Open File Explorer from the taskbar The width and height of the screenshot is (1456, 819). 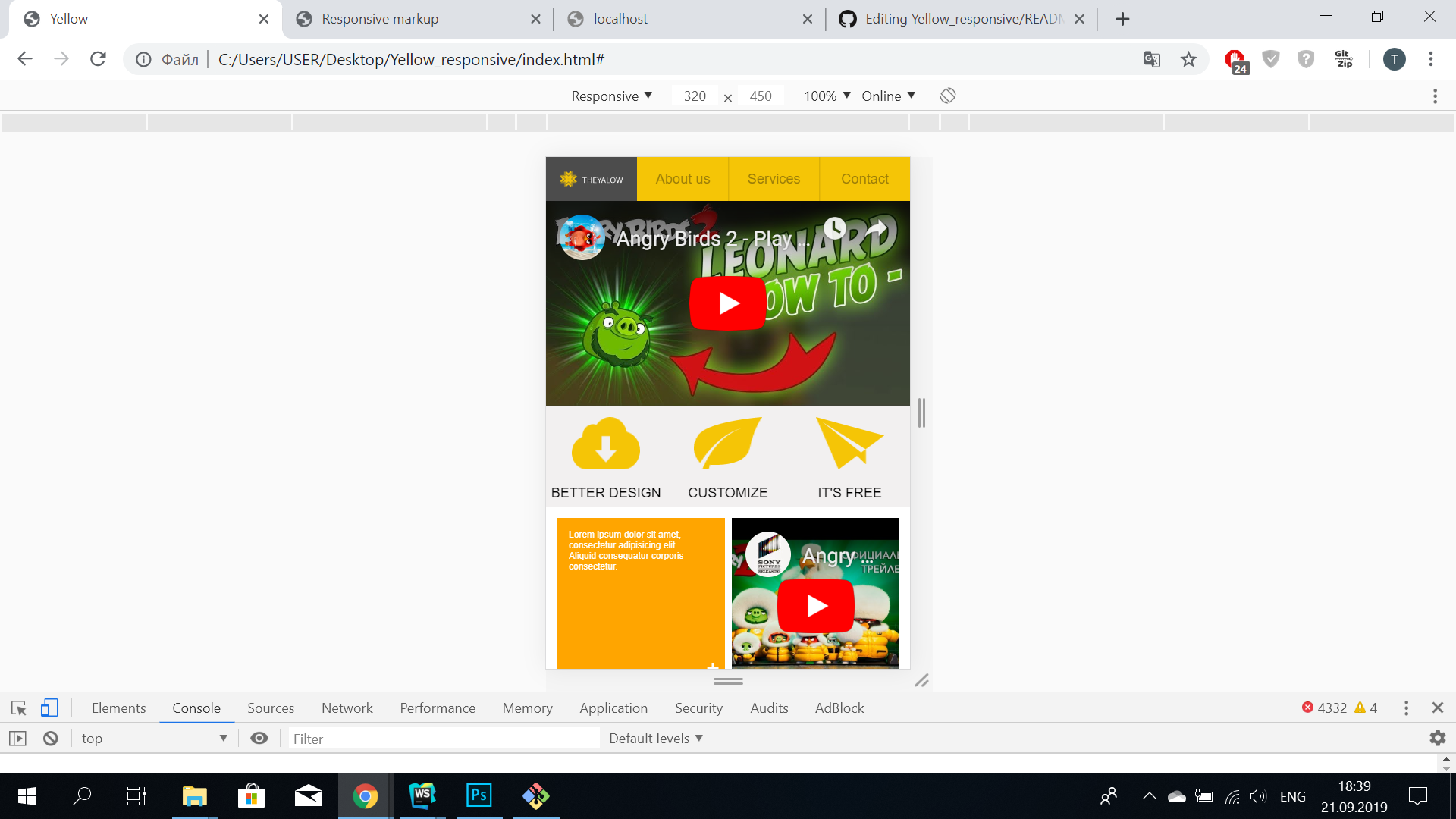point(195,796)
